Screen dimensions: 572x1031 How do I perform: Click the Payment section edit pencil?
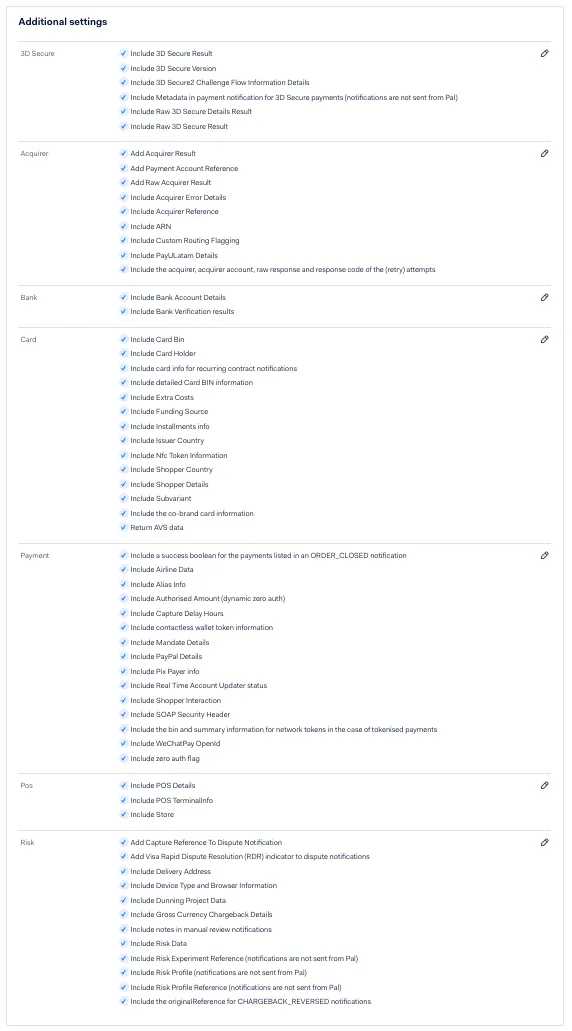click(544, 555)
